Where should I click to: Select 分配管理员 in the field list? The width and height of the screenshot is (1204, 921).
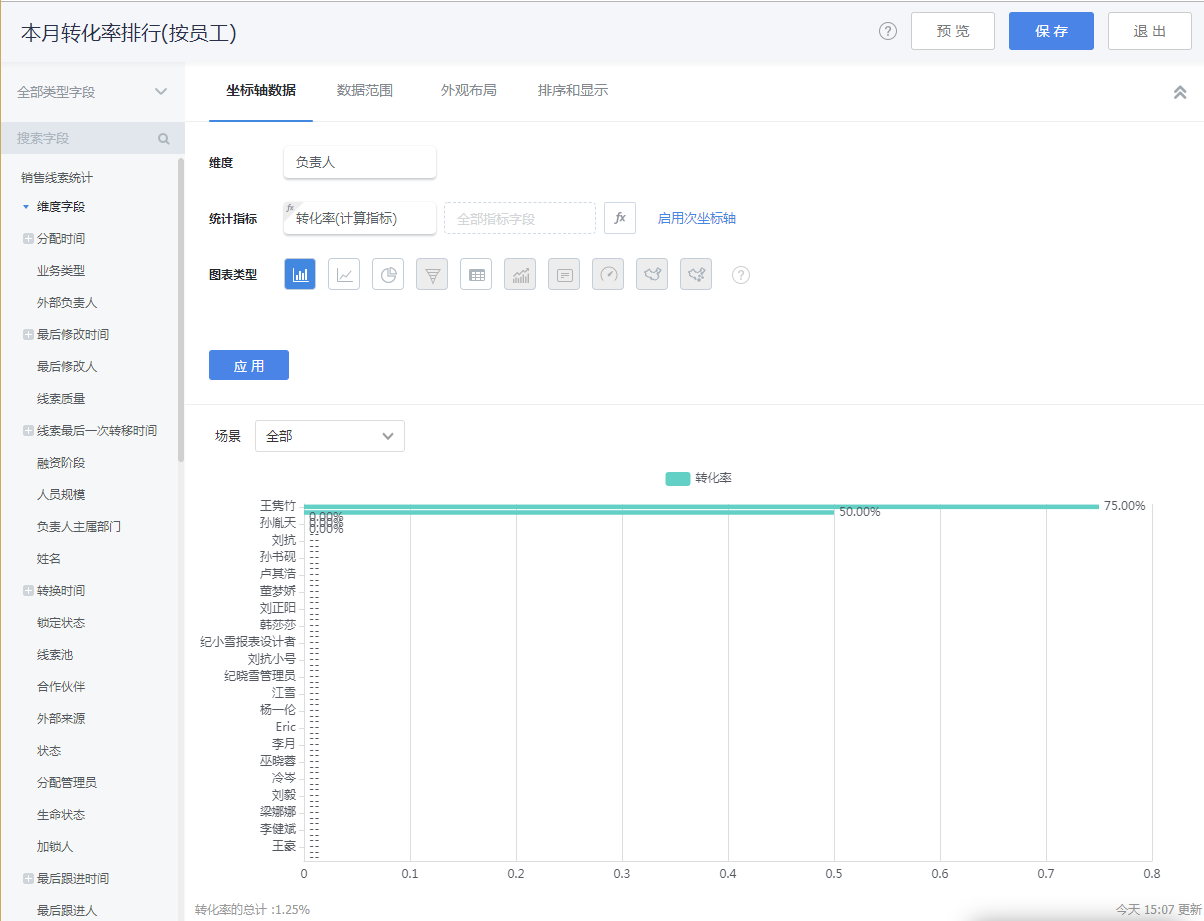67,782
